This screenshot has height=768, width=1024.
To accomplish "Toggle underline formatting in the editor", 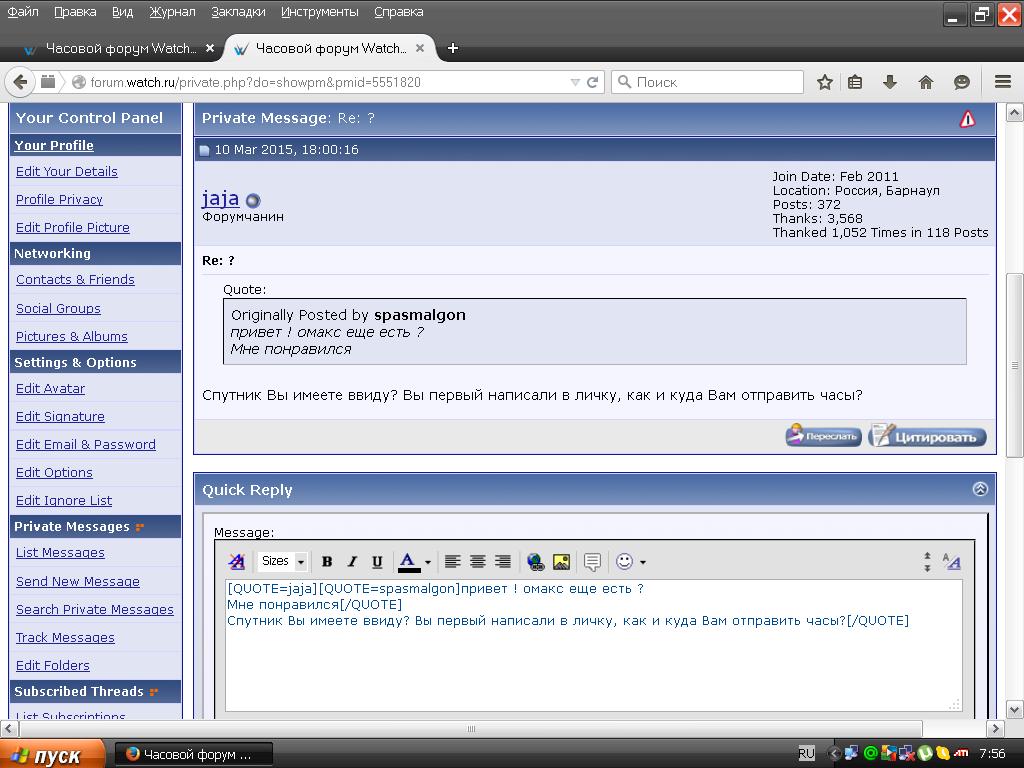I will (x=377, y=562).
